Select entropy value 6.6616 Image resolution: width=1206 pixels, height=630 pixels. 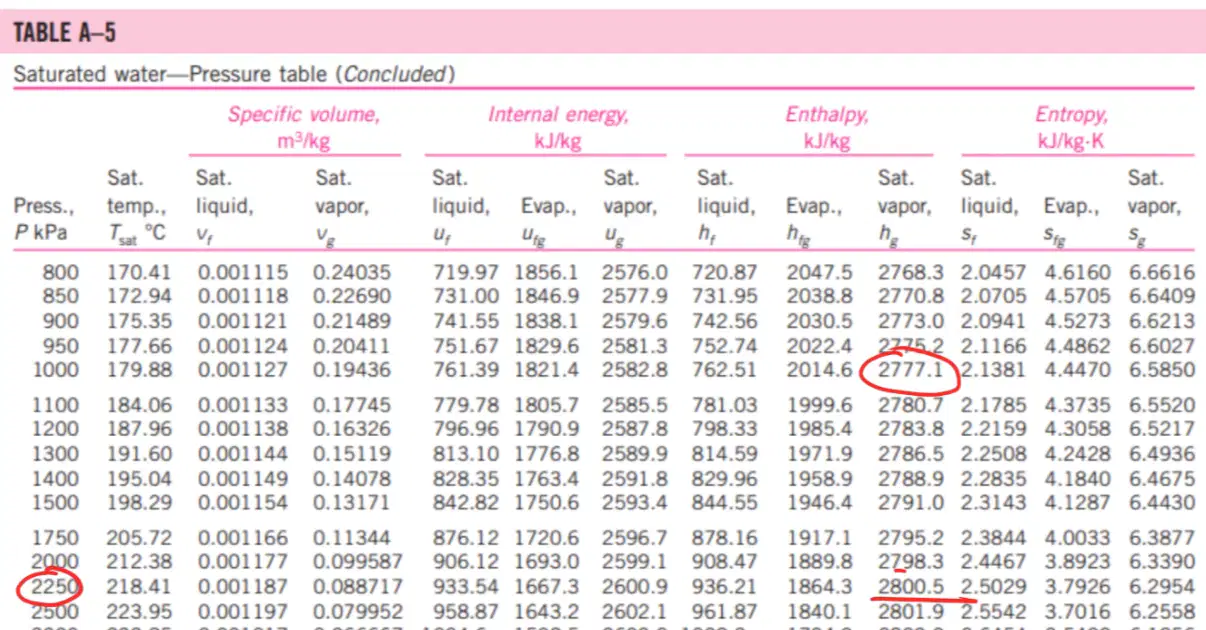coord(1161,272)
